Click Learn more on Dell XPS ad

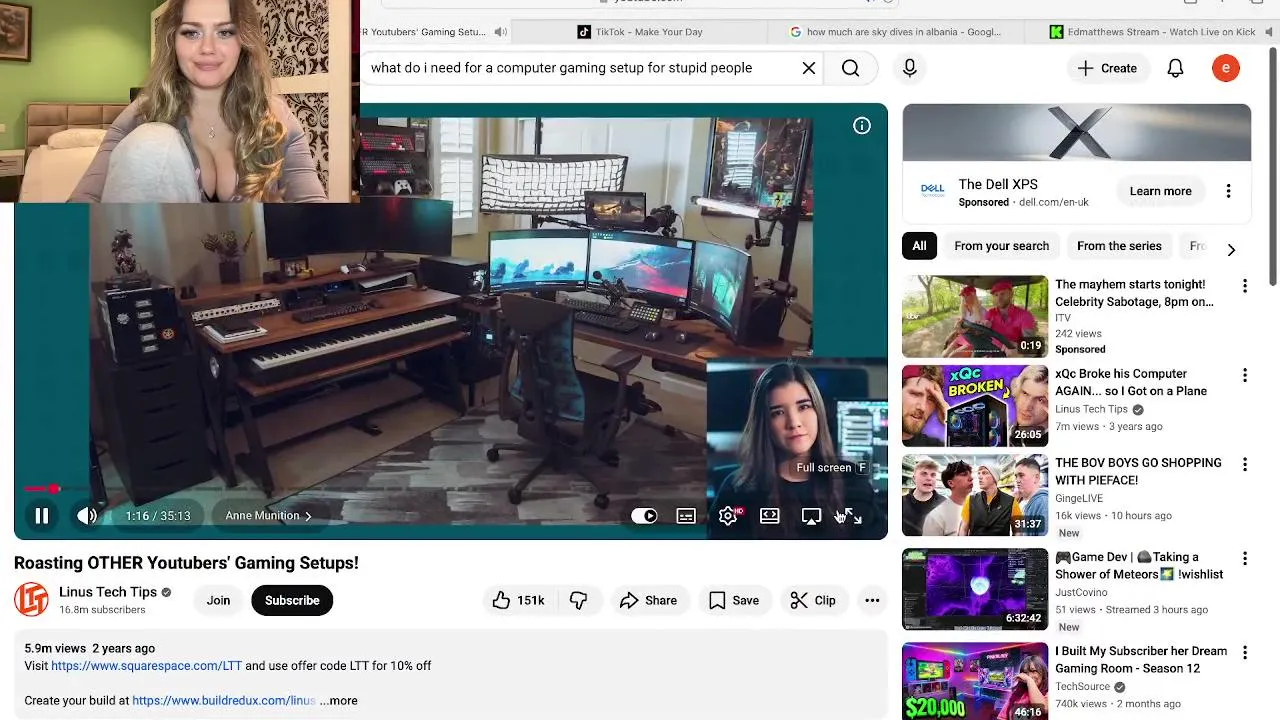point(1160,191)
